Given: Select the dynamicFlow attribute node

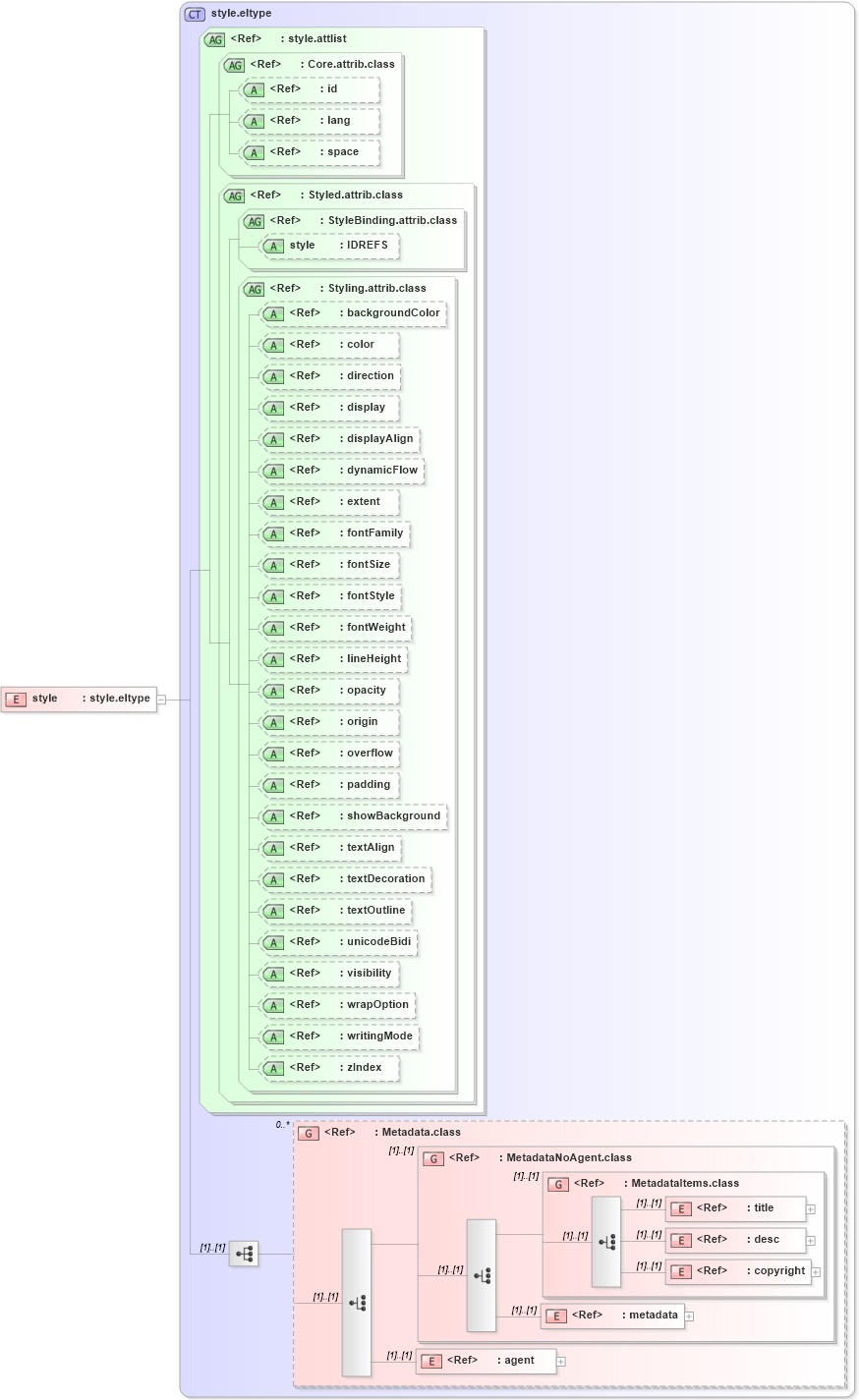Looking at the screenshot, I should tap(342, 471).
